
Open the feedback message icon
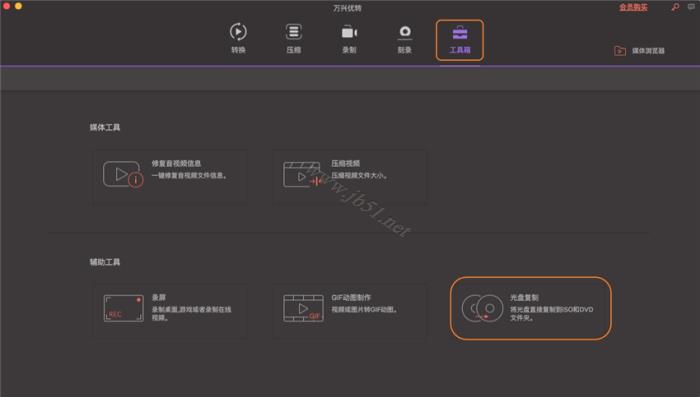coord(692,7)
